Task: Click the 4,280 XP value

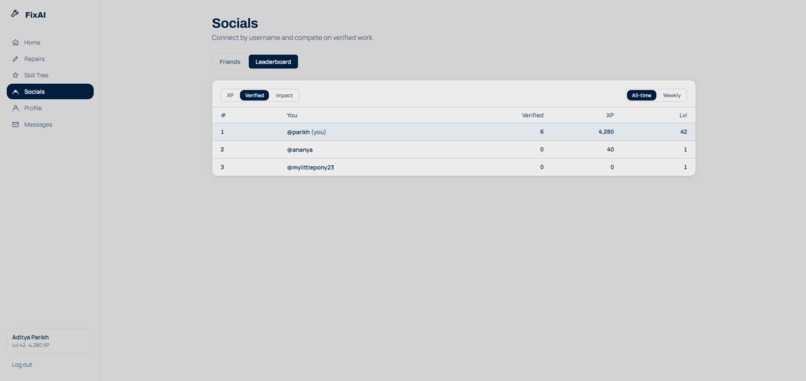Action: pos(606,132)
